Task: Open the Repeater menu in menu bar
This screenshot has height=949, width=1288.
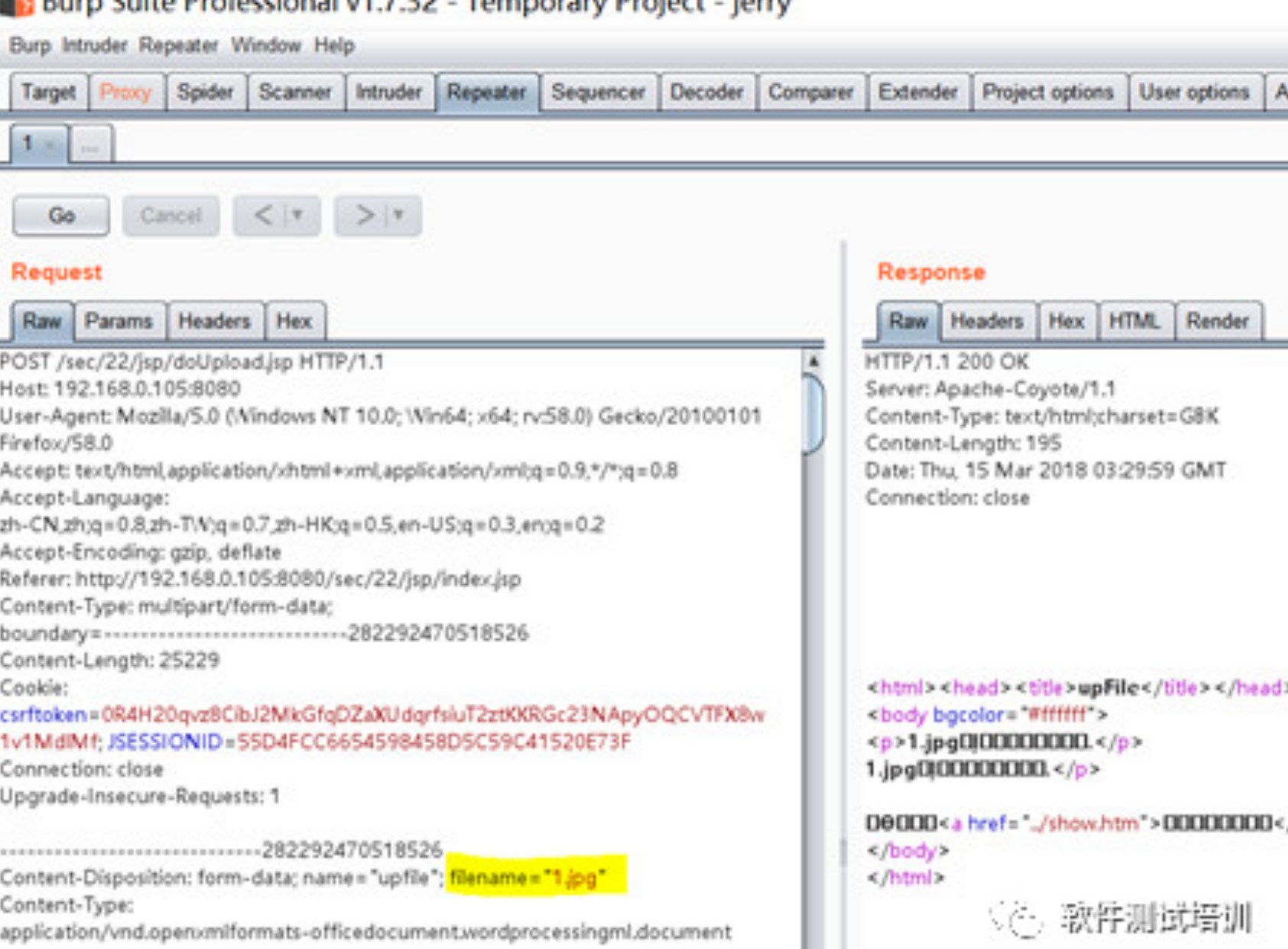Action: coord(178,46)
